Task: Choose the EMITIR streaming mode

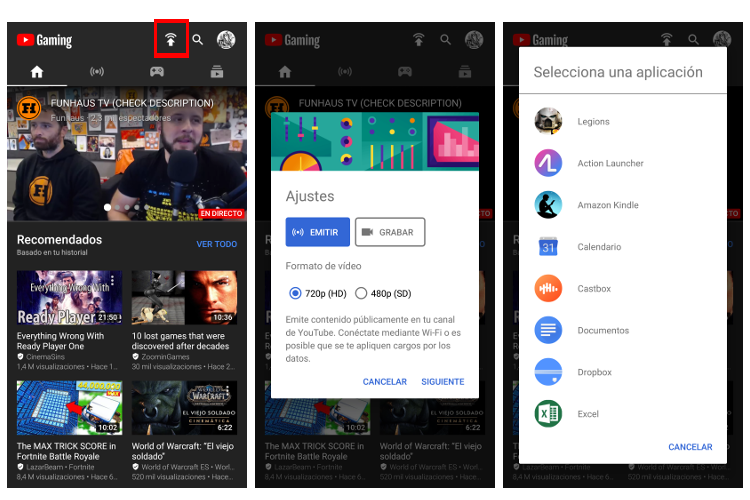Action: click(x=317, y=232)
